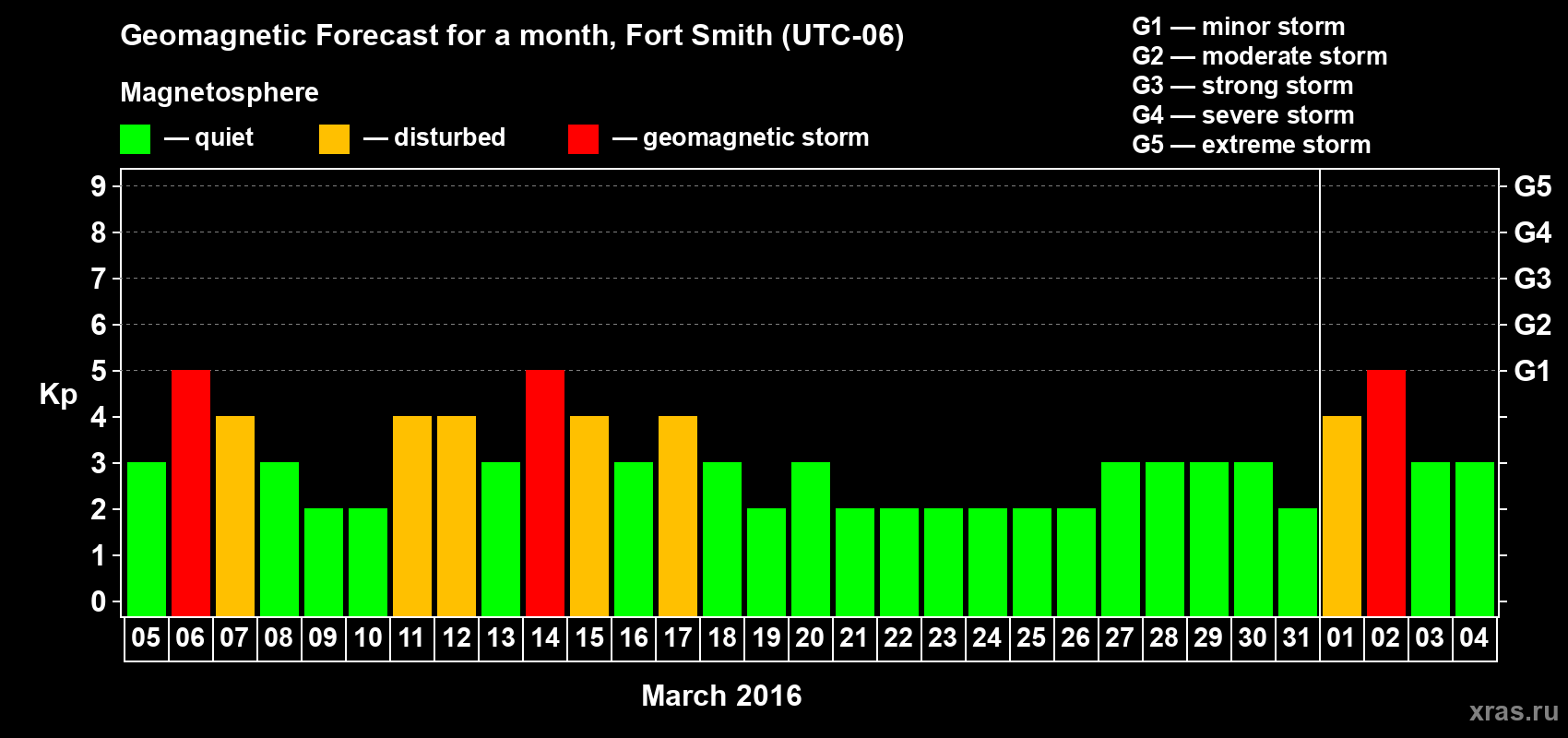Screen dimensions: 1568x738
Task: Click the G5 label on right axis
Action: 1533,186
